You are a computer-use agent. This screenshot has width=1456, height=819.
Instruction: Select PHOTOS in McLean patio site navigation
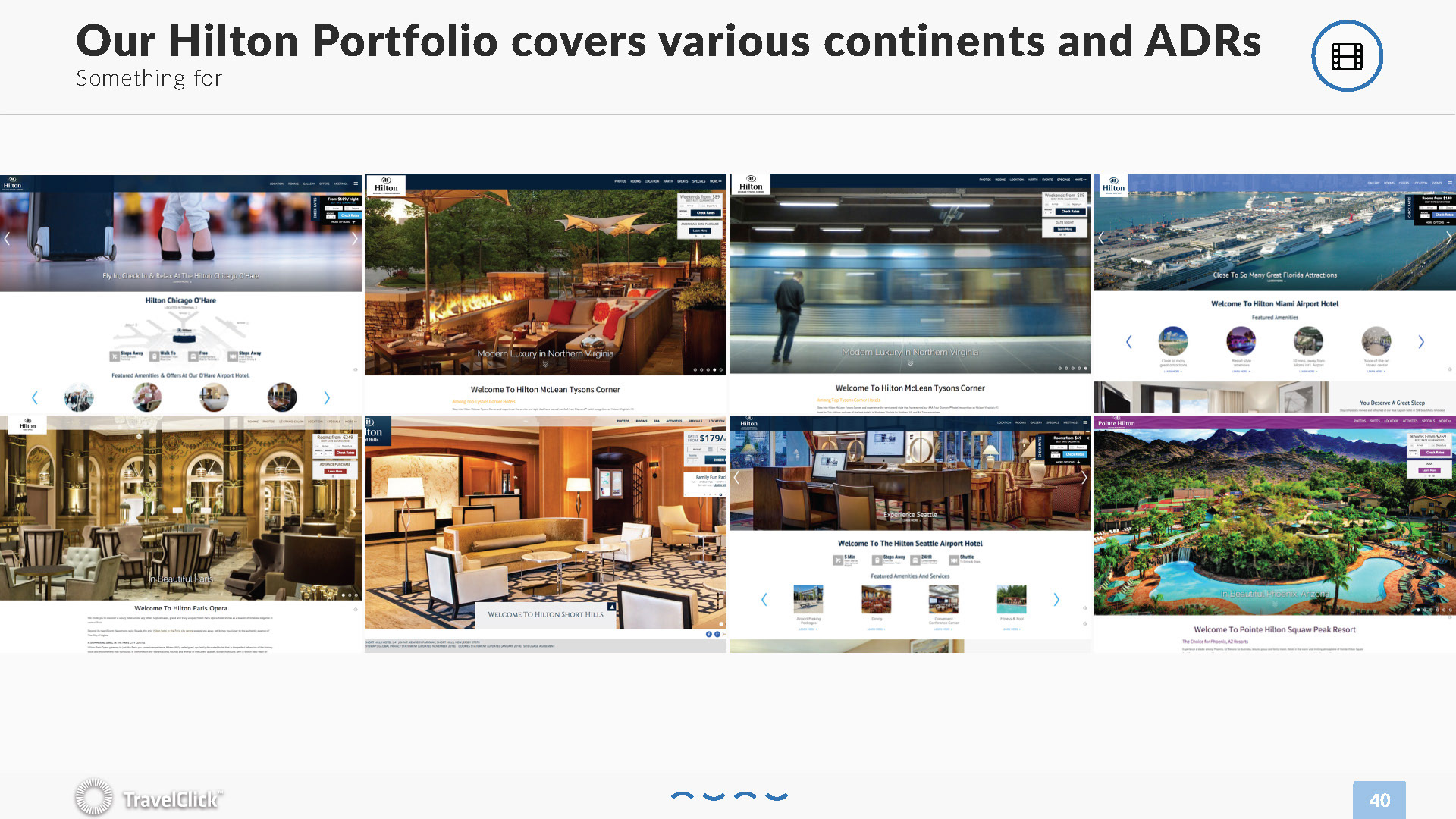620,181
